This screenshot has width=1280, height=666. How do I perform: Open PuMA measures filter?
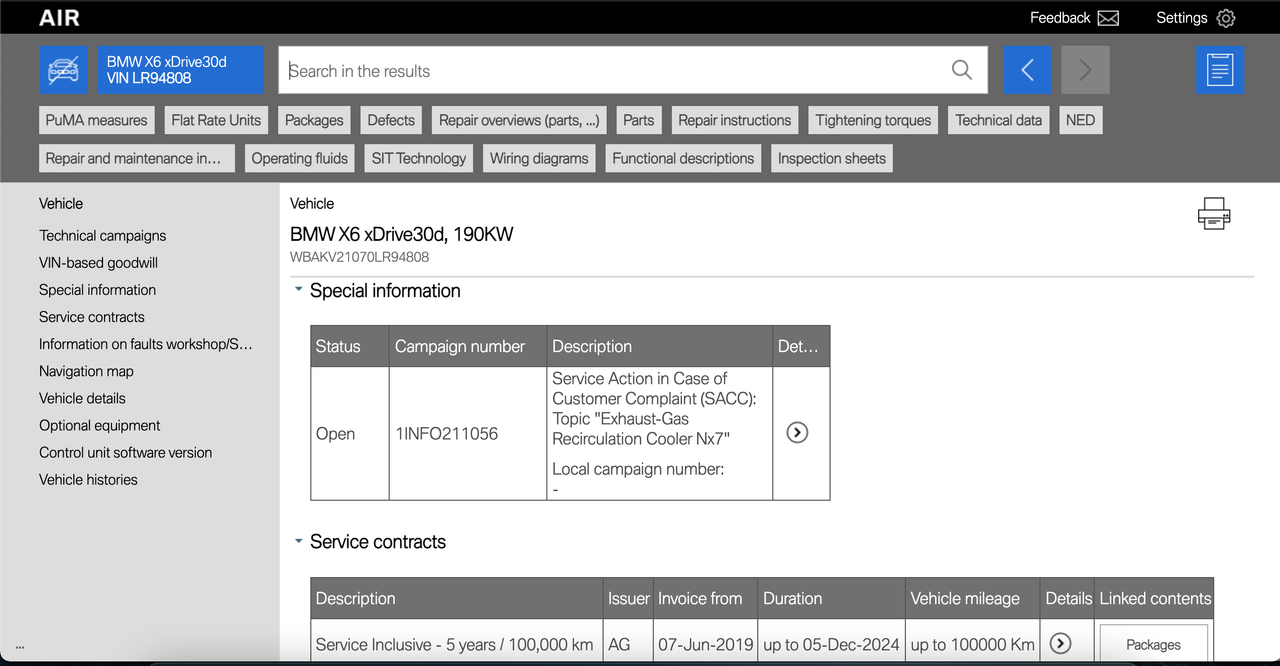[x=96, y=120]
